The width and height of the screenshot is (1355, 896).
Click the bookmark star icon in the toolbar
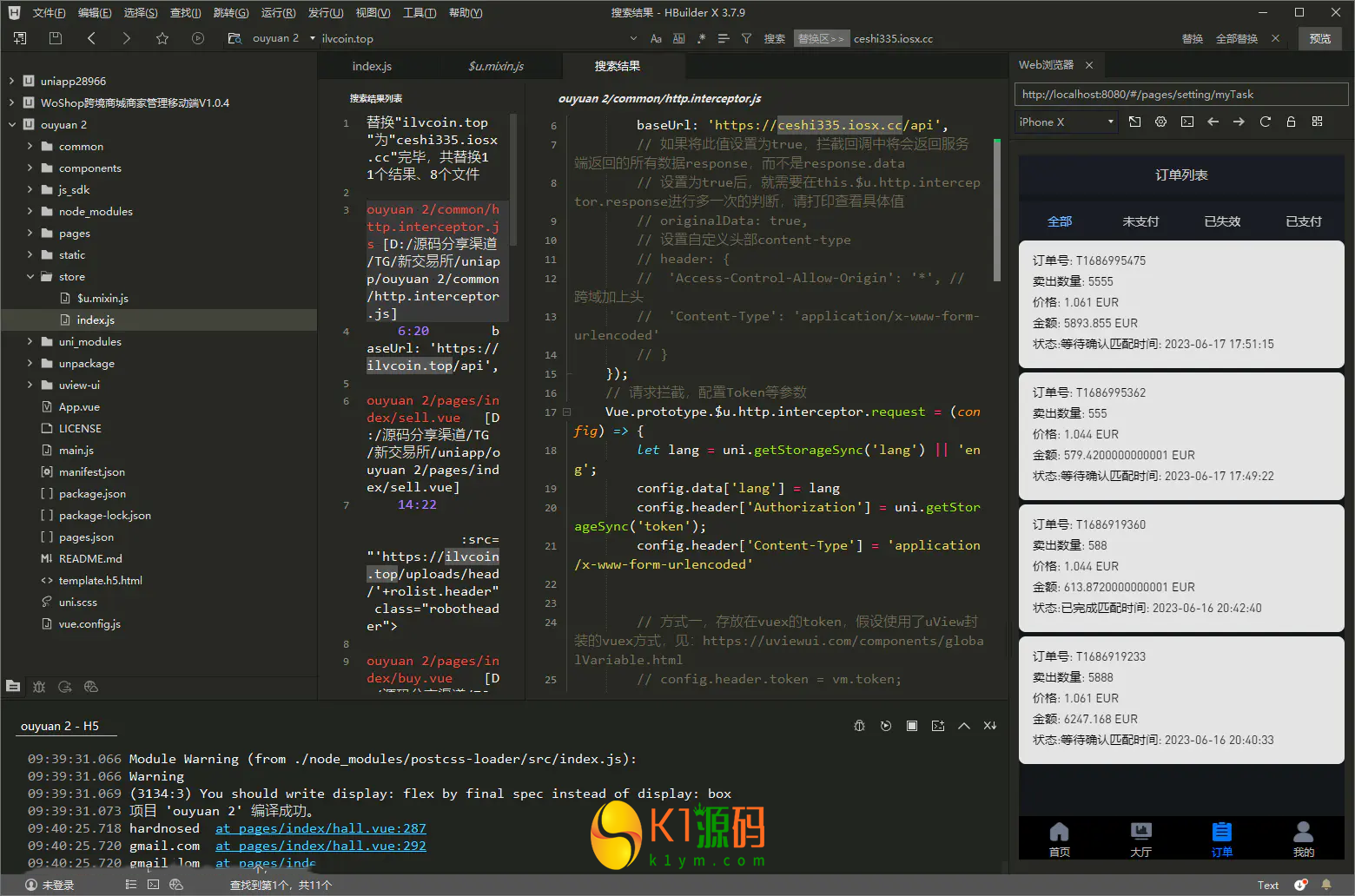(162, 38)
